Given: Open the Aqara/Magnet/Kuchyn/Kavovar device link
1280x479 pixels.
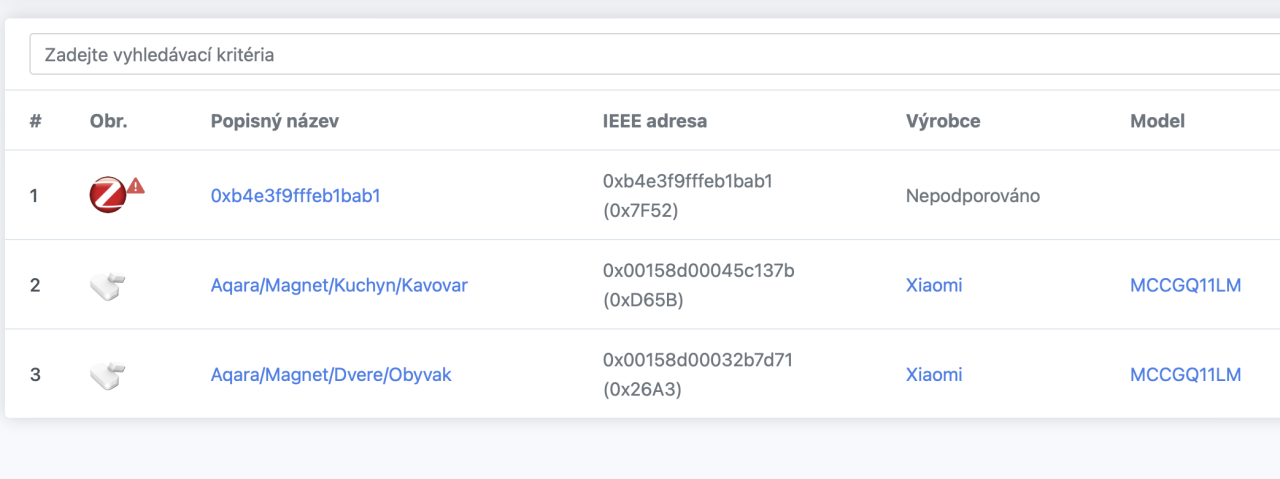Looking at the screenshot, I should (339, 285).
